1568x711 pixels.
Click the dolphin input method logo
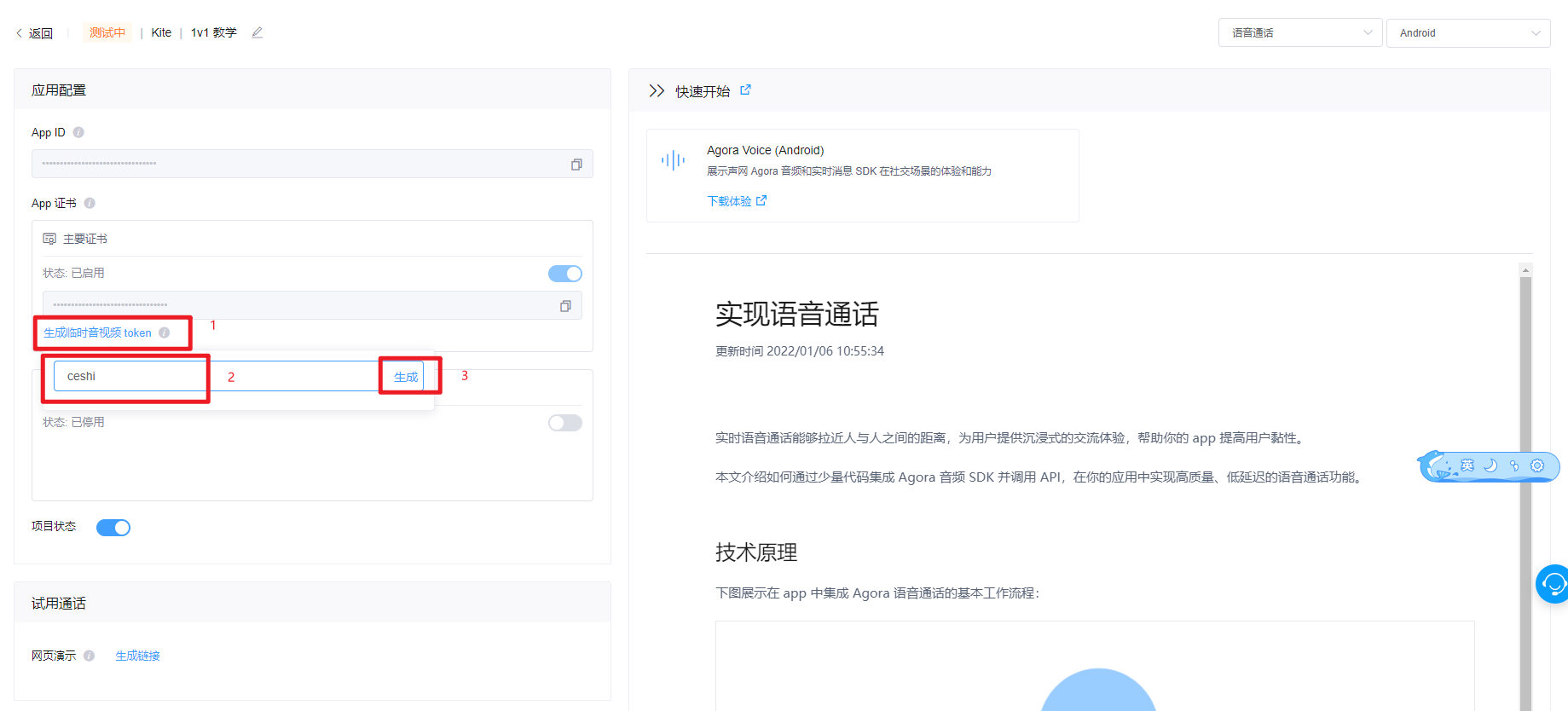(x=1437, y=465)
